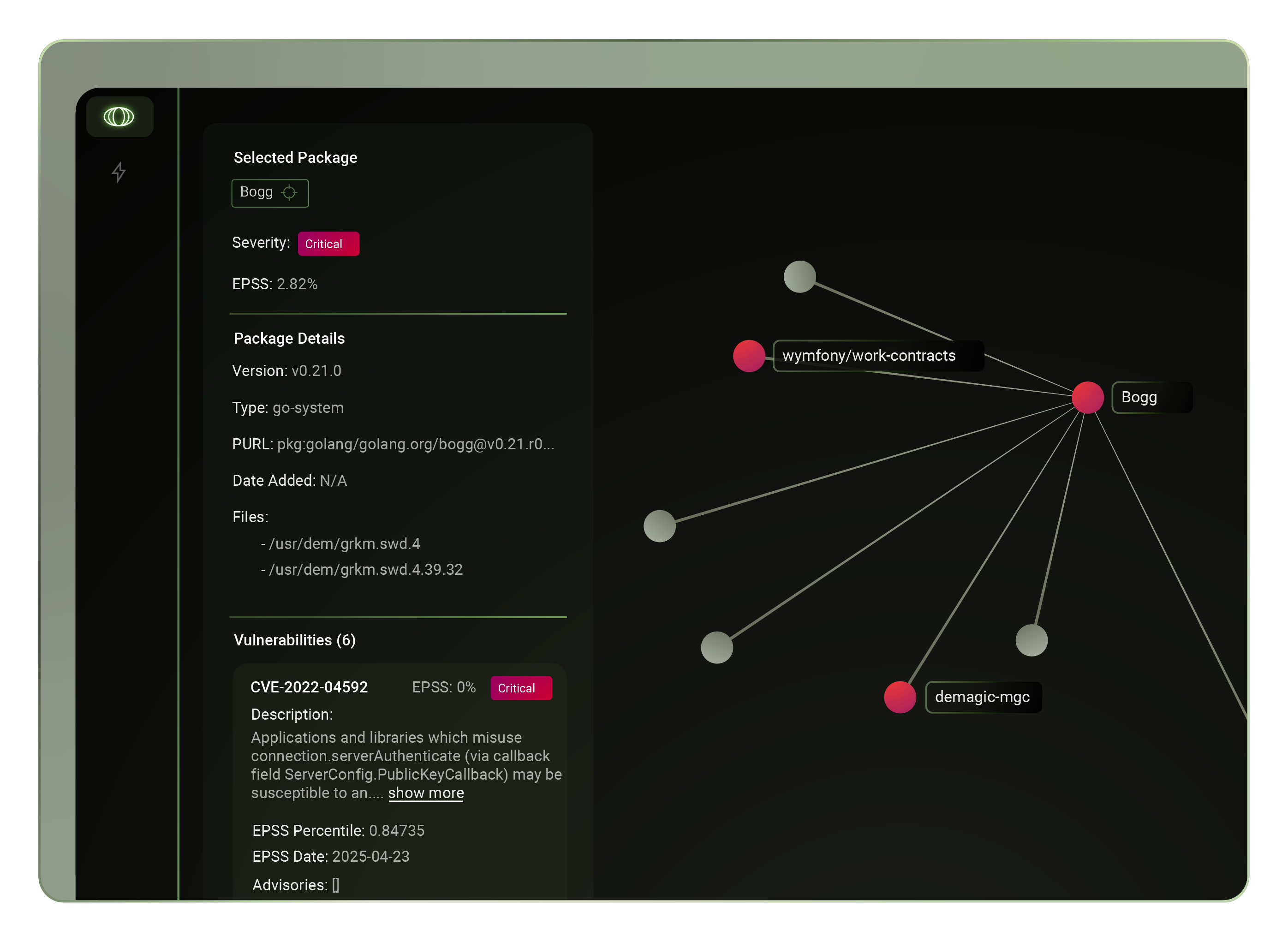Click the wymfony/work-contracts label
The height and width of the screenshot is (942, 1288).
[x=878, y=356]
